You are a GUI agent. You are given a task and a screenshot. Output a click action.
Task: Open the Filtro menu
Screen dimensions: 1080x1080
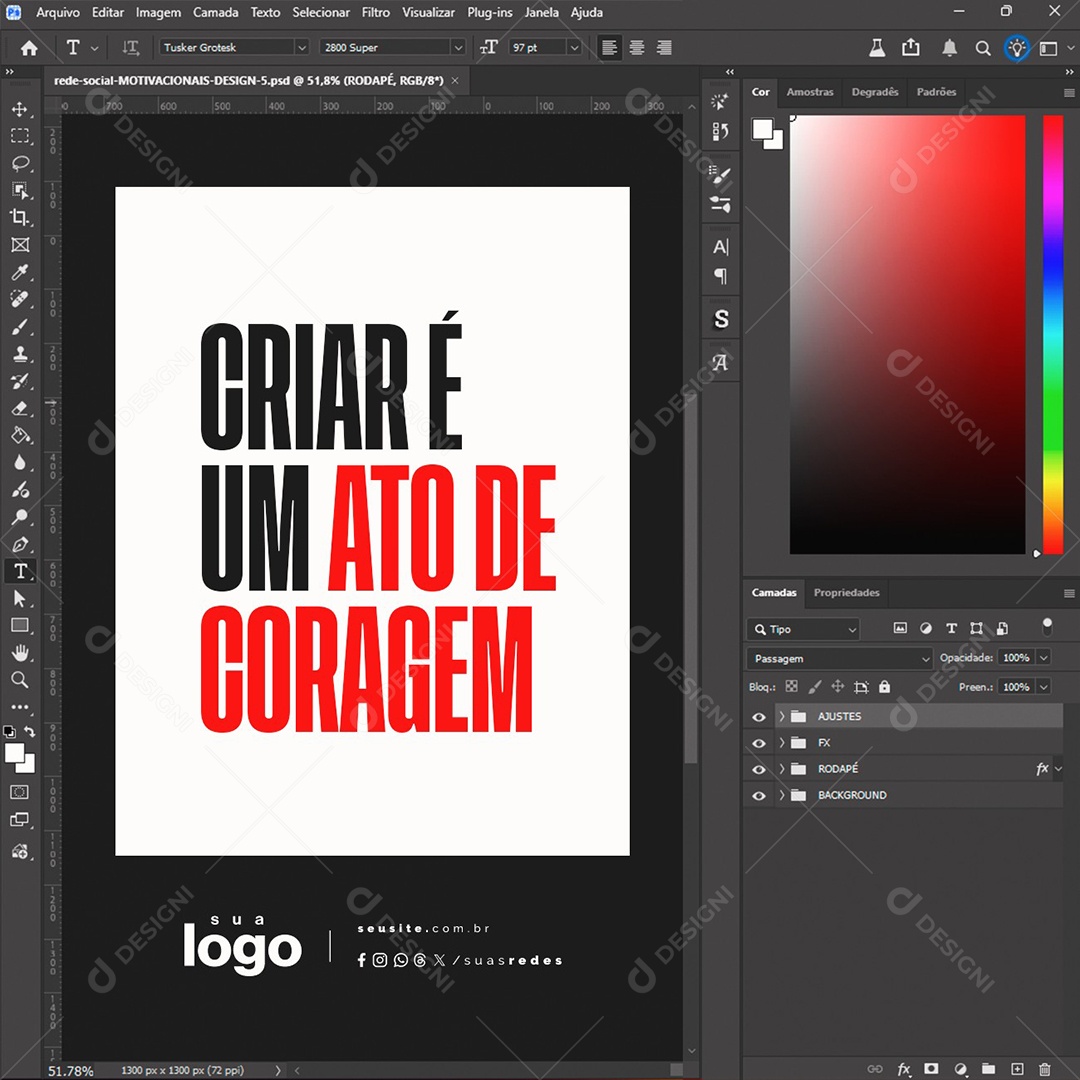376,12
